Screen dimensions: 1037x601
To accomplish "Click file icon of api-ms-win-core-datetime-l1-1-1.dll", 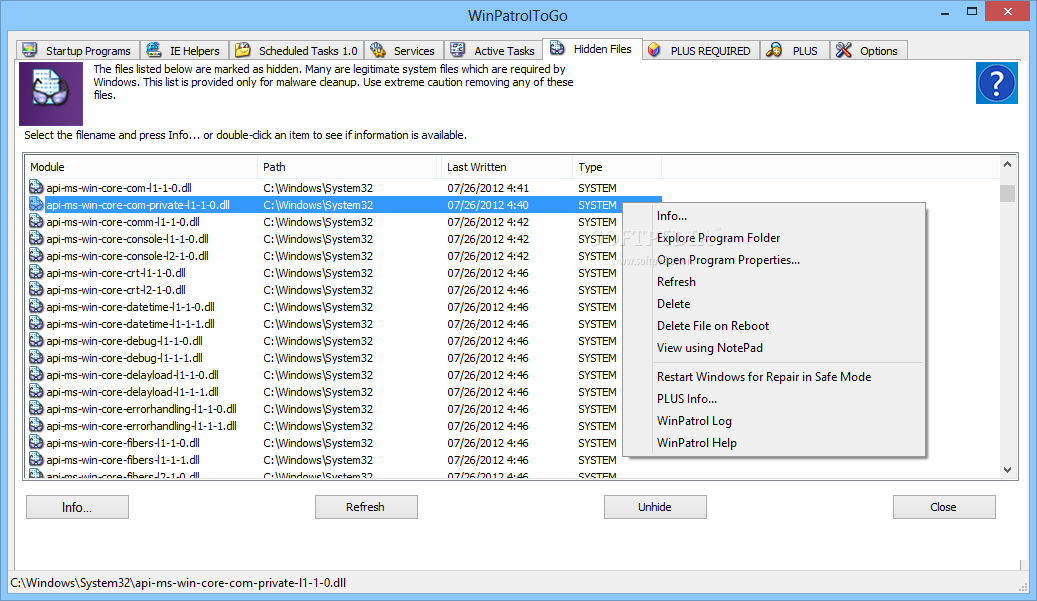I will pos(36,324).
